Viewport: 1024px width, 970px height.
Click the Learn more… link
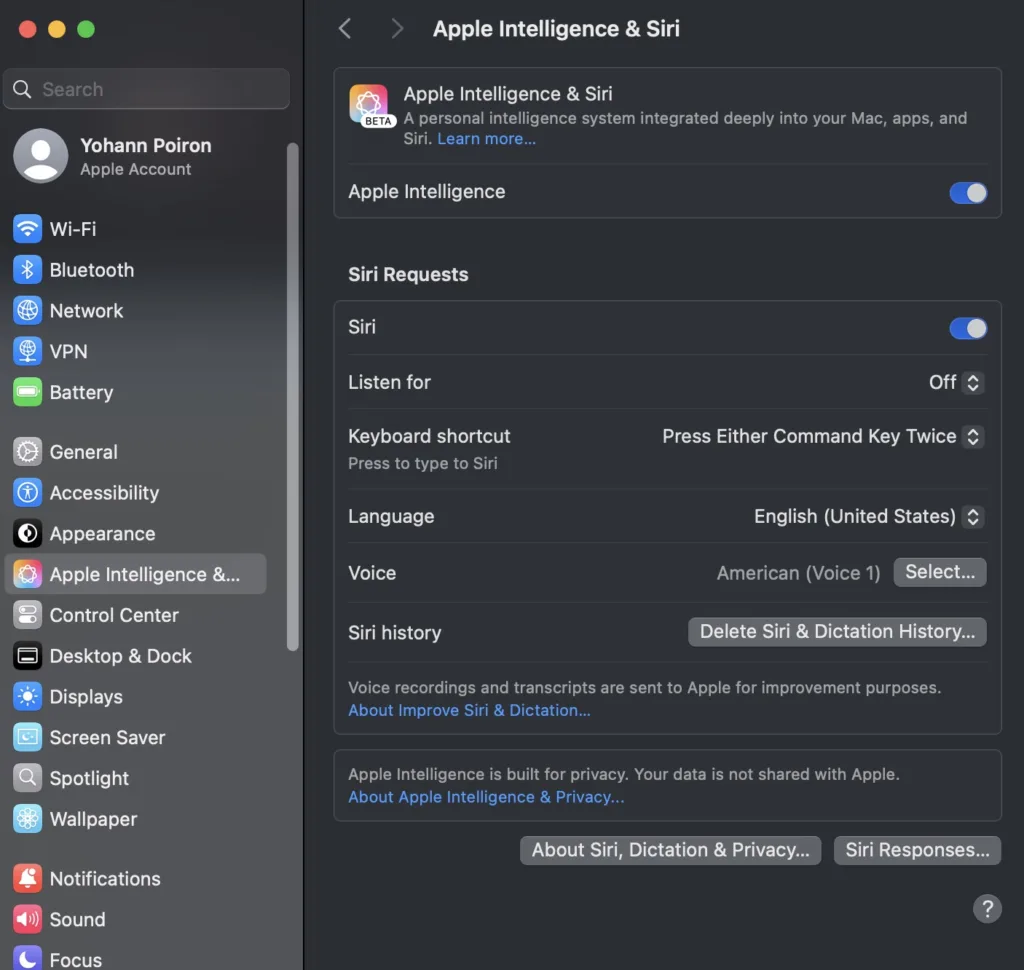click(x=486, y=138)
